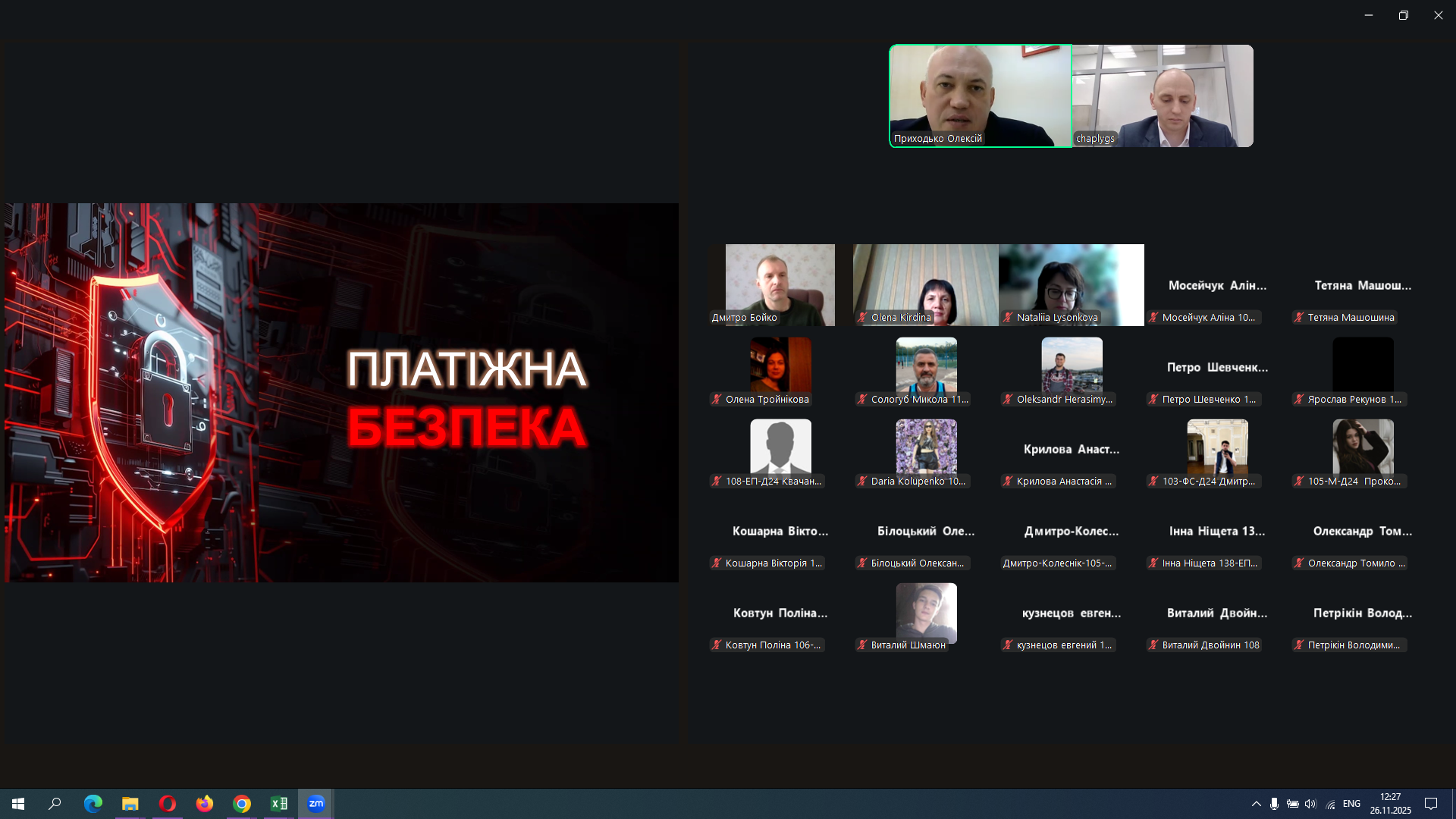The image size is (1456, 819).
Task: Click the shared Платіжна Безпека slide
Action: pyautogui.click(x=341, y=392)
